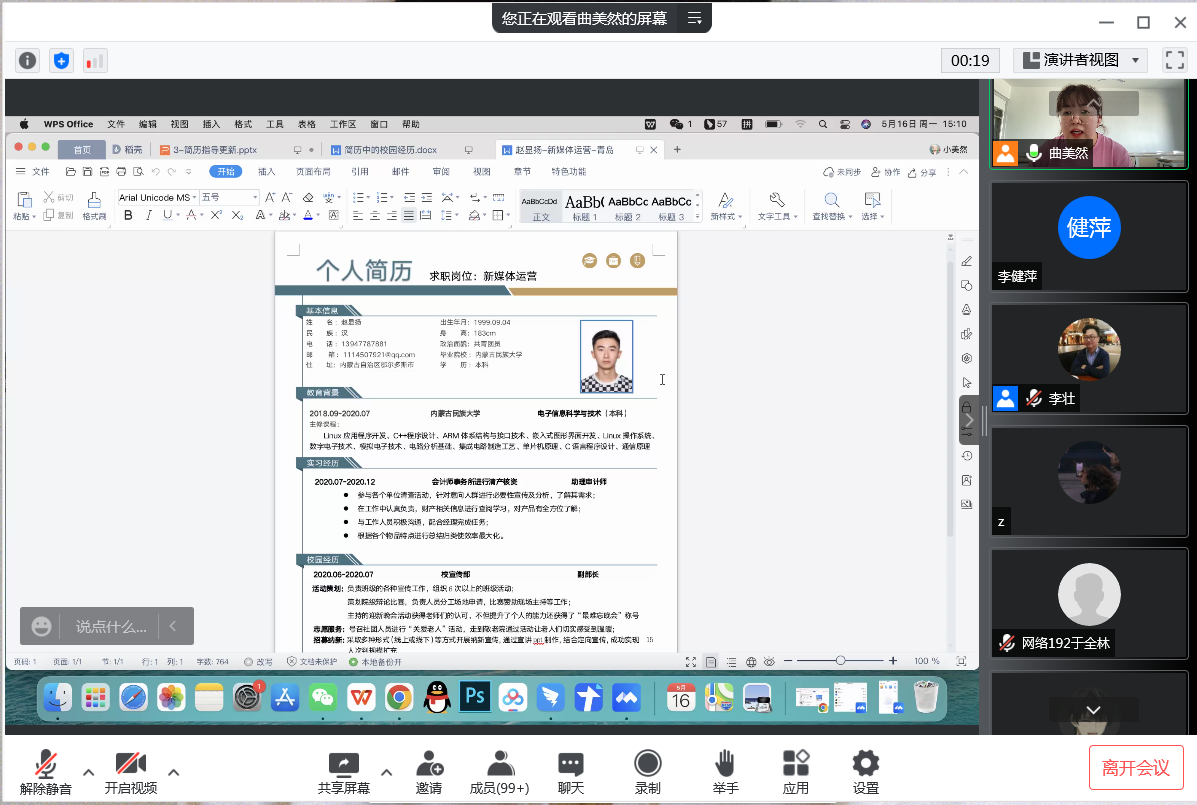1197x805 pixels.
Task: Enter full screen mode
Action: pyautogui.click(x=1174, y=60)
